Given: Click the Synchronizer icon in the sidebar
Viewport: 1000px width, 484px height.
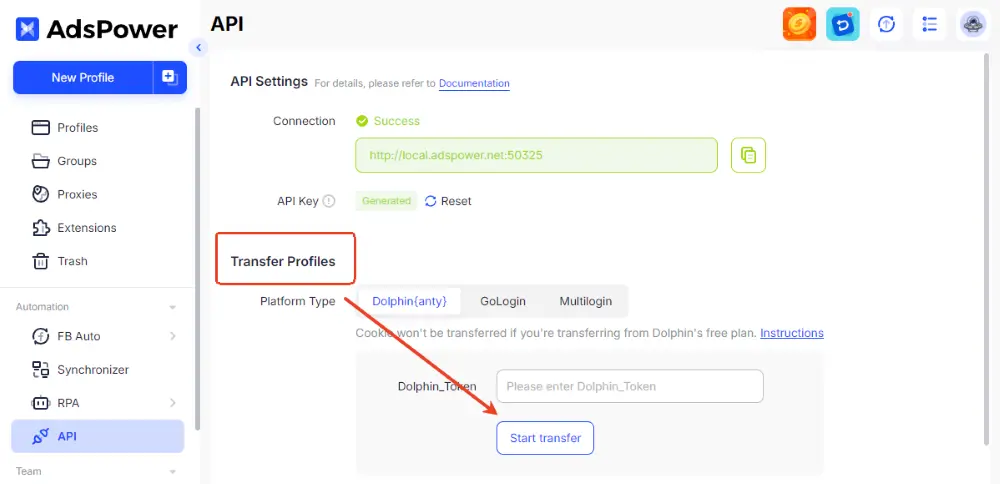Looking at the screenshot, I should 40,369.
